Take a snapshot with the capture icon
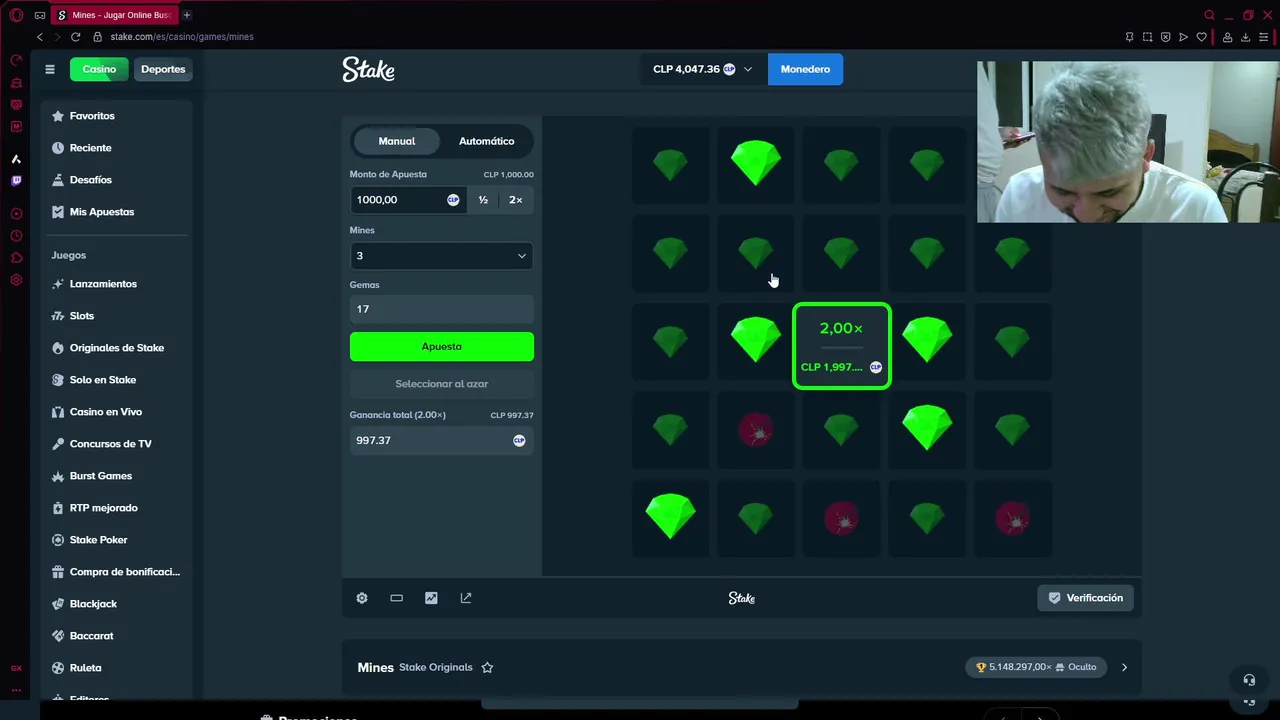The width and height of the screenshot is (1280, 720). [x=1147, y=37]
